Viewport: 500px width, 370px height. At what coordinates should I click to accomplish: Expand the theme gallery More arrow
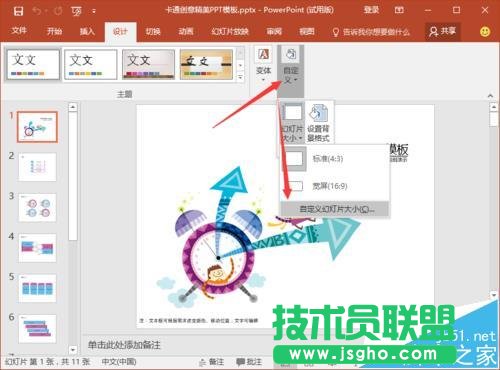point(240,77)
